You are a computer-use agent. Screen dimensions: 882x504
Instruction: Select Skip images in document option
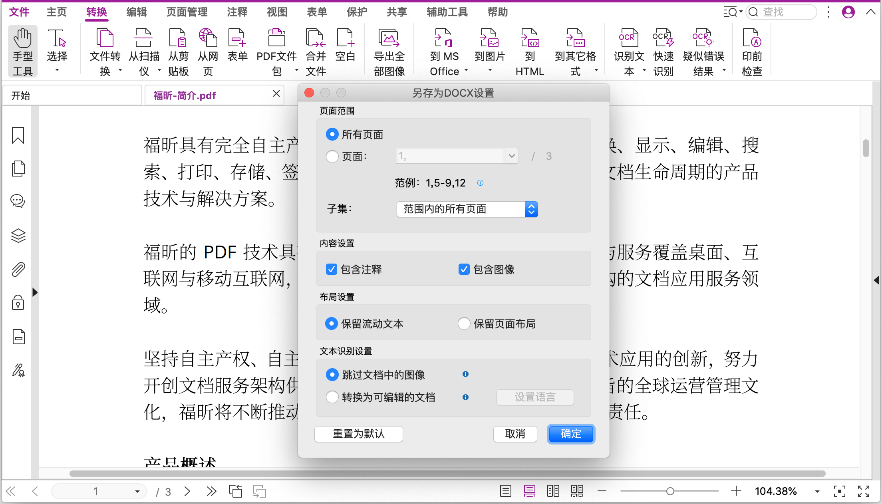coord(332,375)
